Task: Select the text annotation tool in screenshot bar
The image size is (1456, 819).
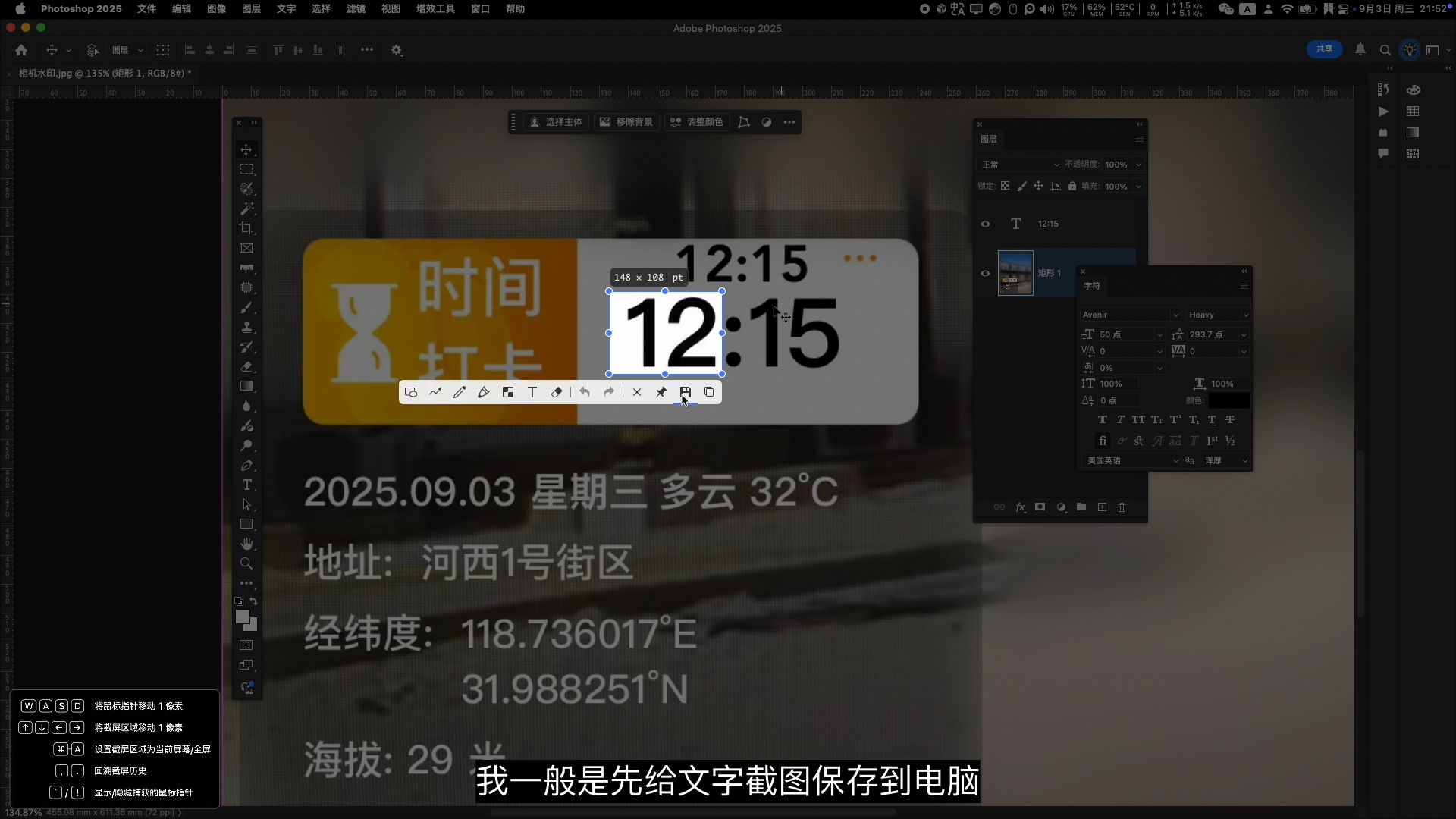Action: pyautogui.click(x=532, y=392)
